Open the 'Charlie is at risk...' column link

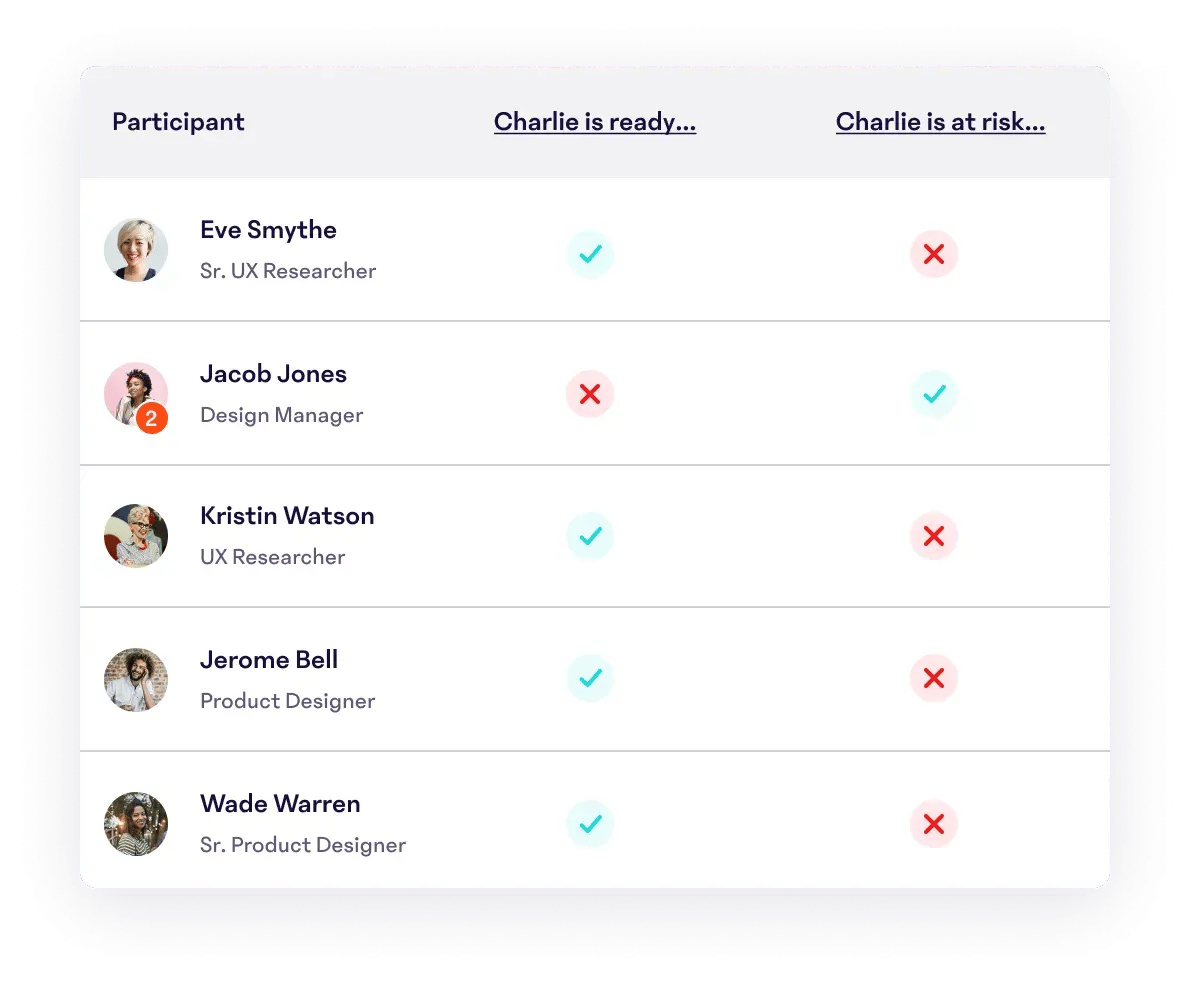(x=940, y=122)
